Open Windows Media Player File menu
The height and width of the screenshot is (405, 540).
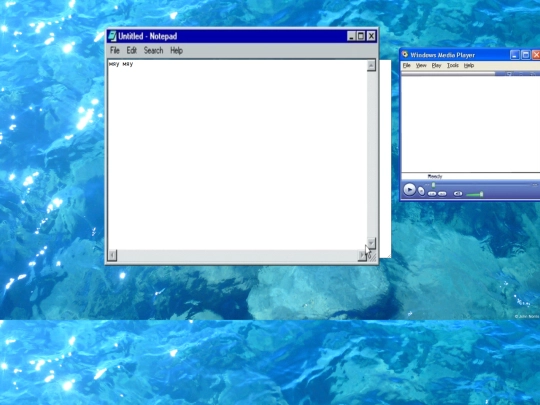click(407, 65)
